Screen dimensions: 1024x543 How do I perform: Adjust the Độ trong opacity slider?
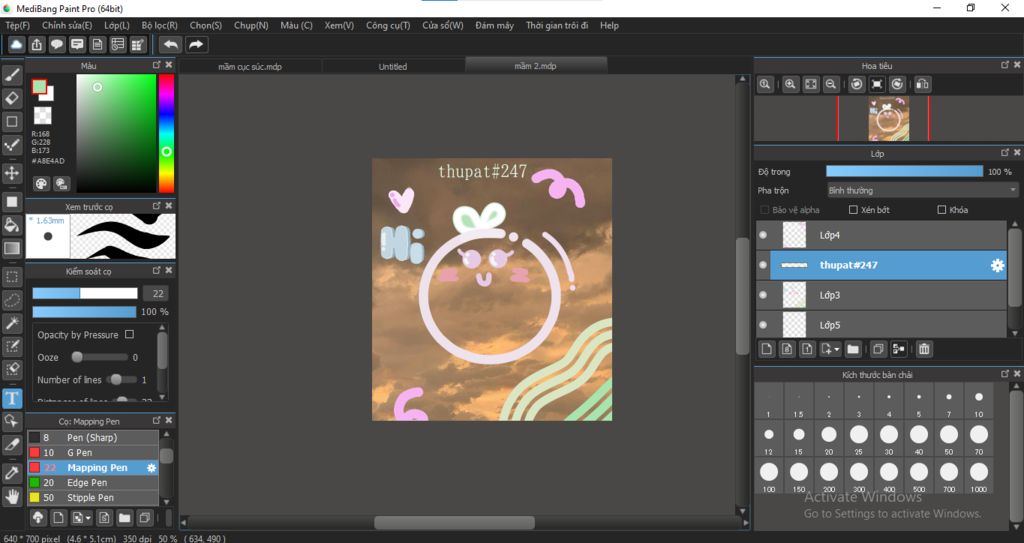click(904, 171)
